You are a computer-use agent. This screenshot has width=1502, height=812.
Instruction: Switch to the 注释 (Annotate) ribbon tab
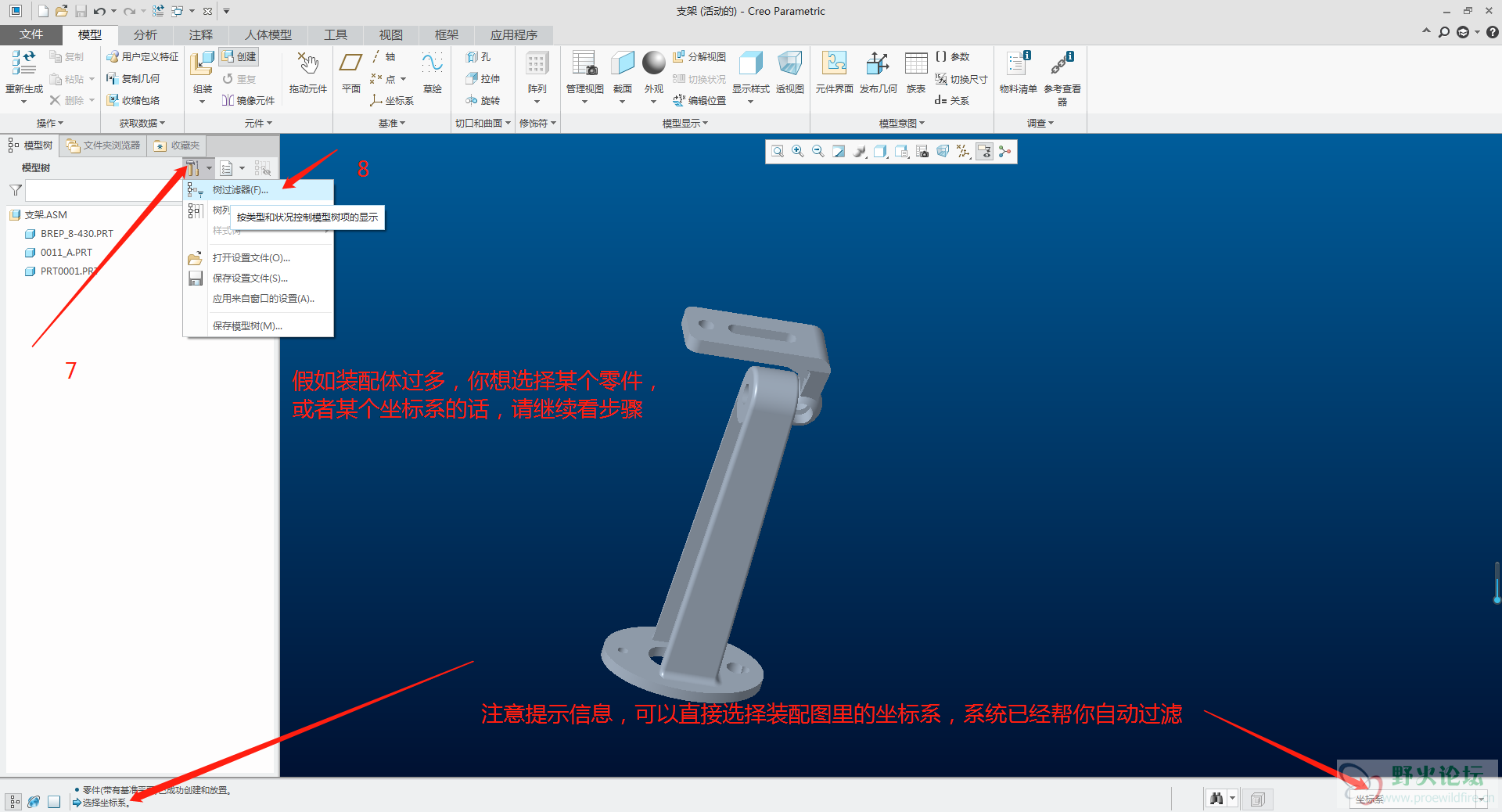pos(200,34)
